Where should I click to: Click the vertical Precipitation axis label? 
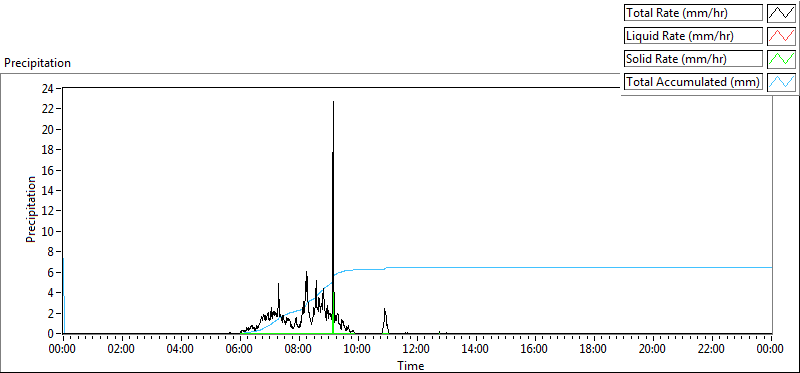31,209
